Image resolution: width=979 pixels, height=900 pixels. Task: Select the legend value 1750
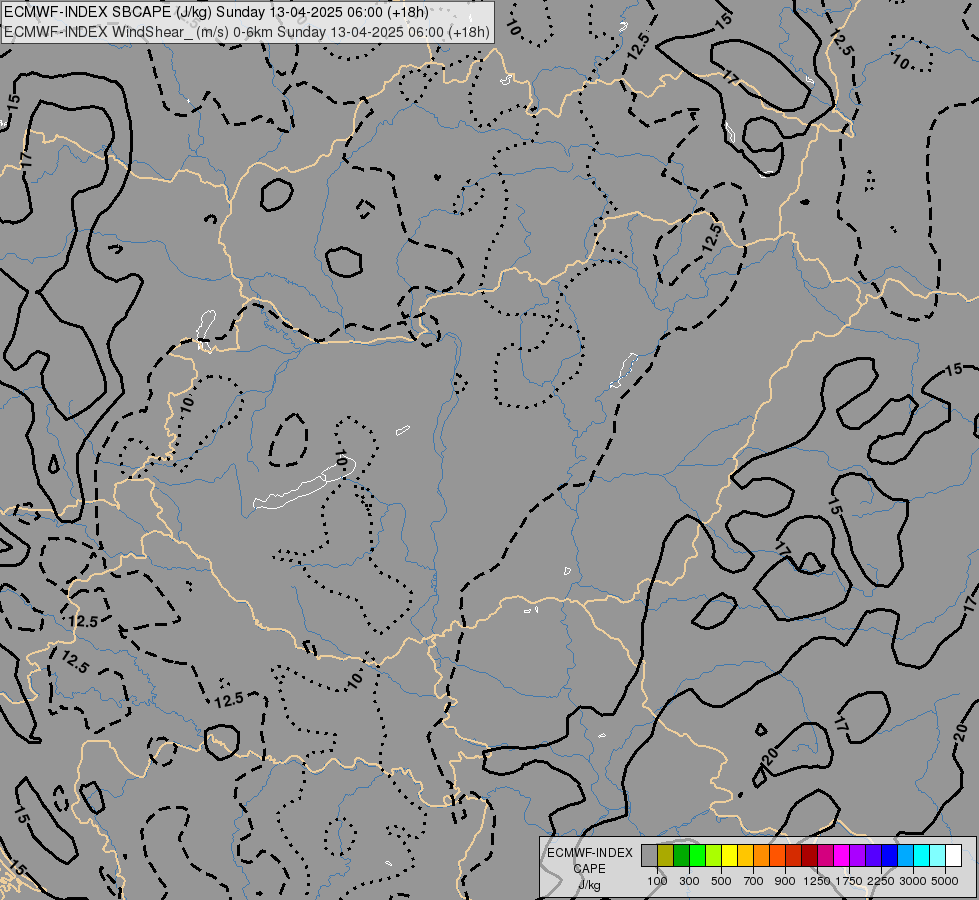[x=849, y=881]
